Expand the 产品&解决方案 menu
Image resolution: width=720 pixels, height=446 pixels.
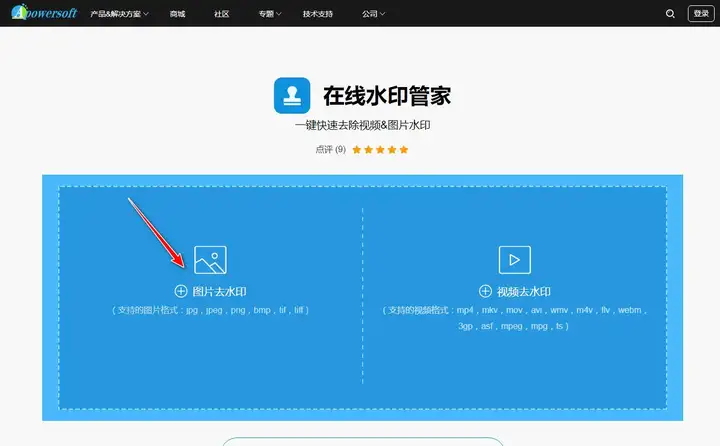tap(119, 14)
